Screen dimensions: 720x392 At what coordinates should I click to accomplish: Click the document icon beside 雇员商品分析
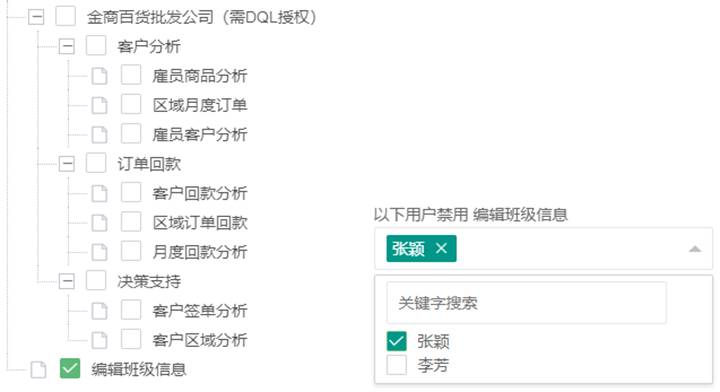tap(99, 76)
